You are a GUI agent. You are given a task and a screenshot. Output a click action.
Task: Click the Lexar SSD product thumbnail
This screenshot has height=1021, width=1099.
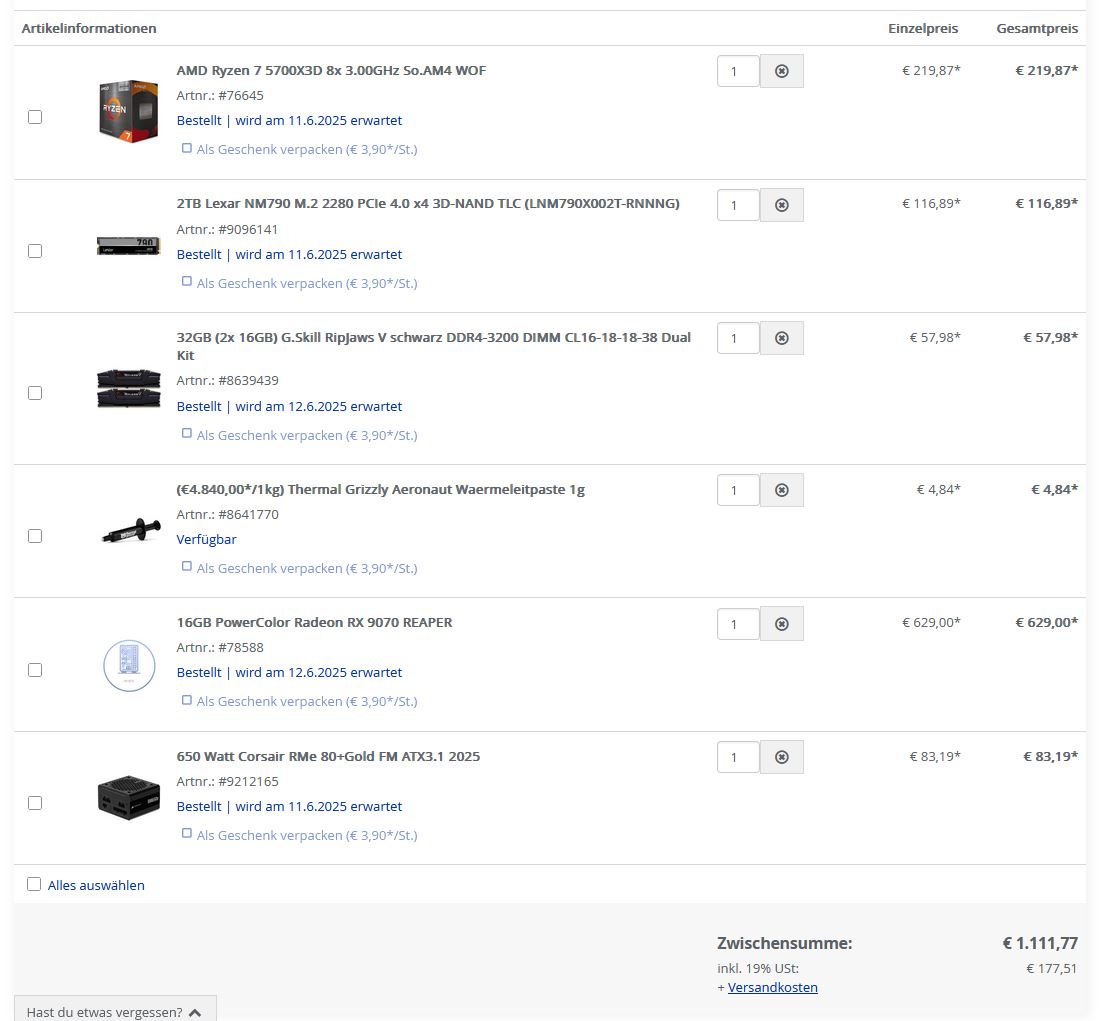tap(128, 246)
